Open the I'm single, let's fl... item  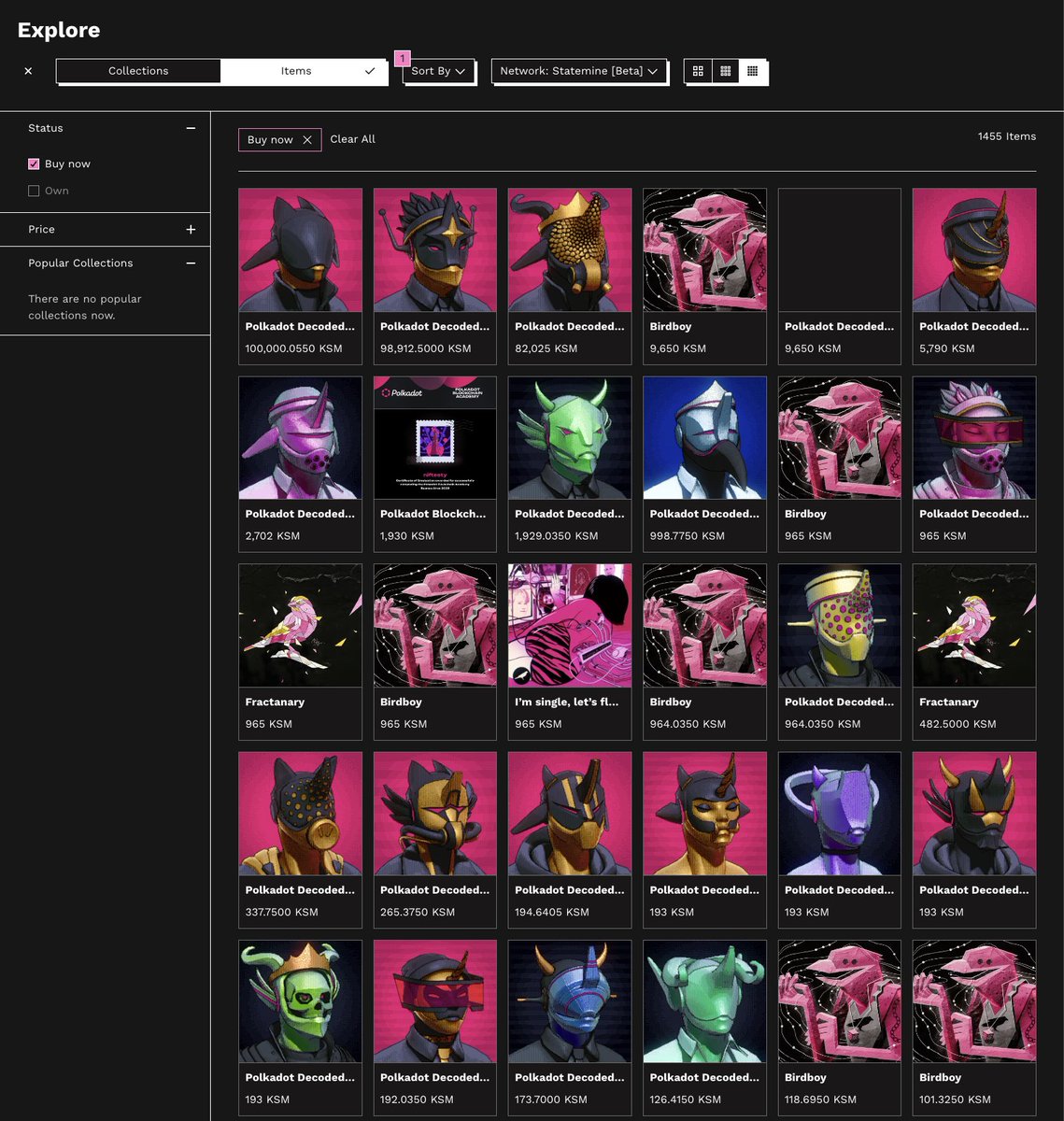570,652
